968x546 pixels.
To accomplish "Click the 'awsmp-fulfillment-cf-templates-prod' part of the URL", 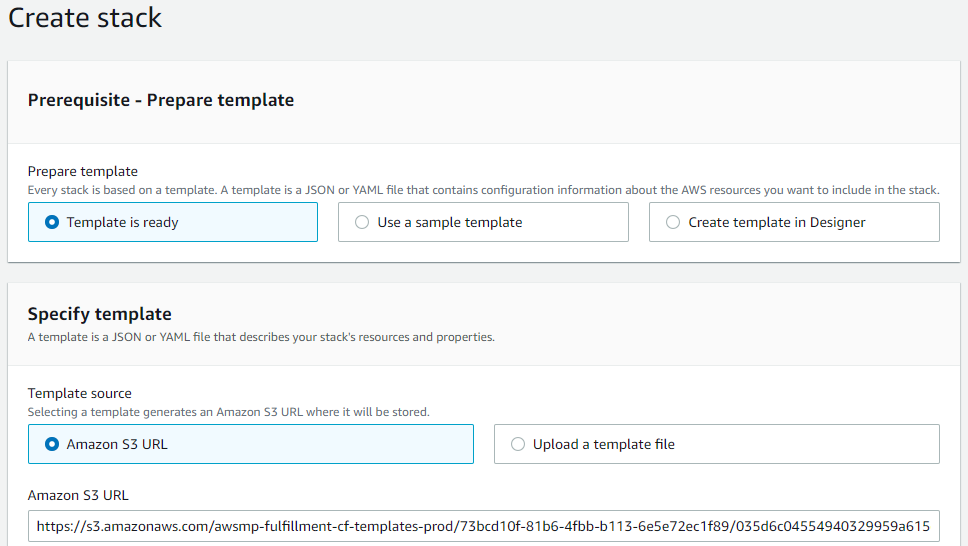I will coord(333,526).
